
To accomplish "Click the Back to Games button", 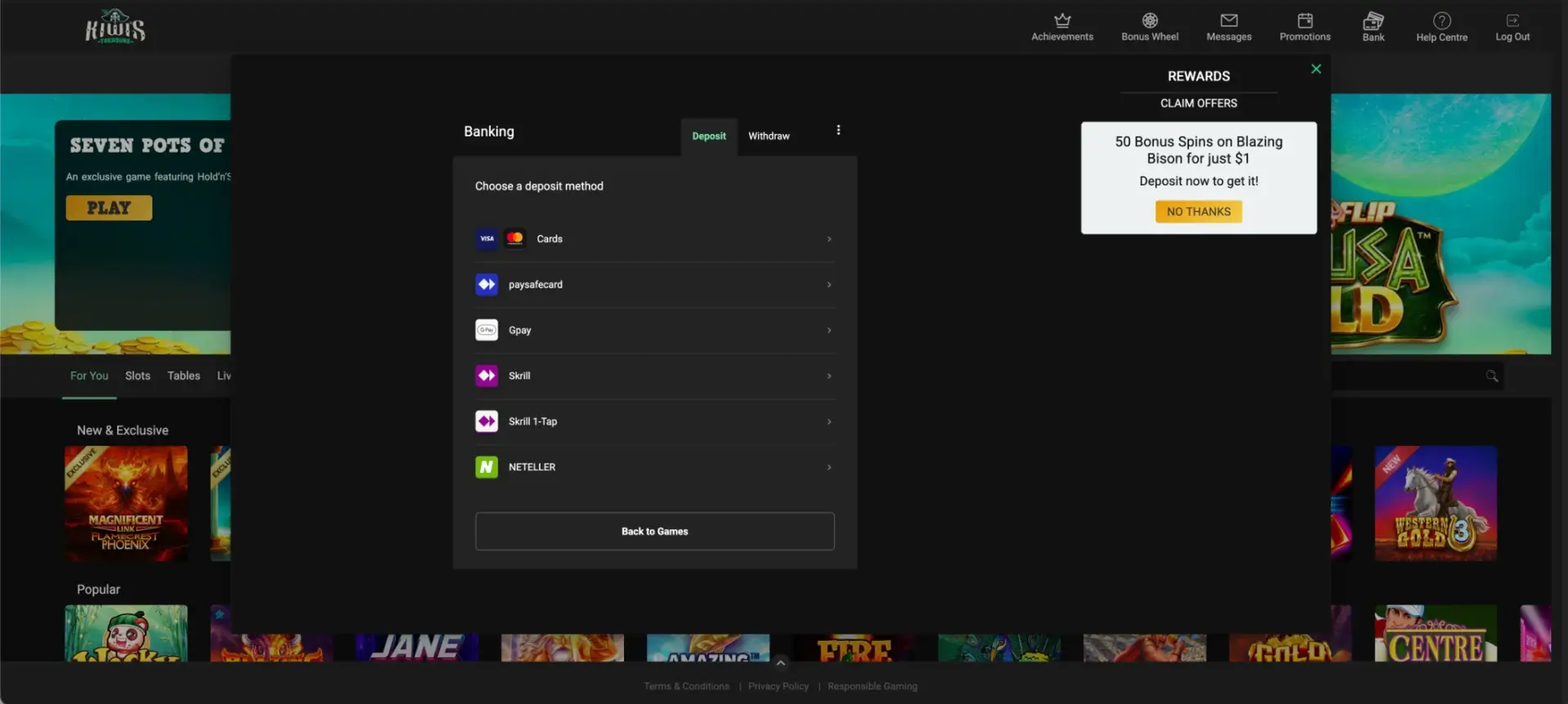I will 655,532.
